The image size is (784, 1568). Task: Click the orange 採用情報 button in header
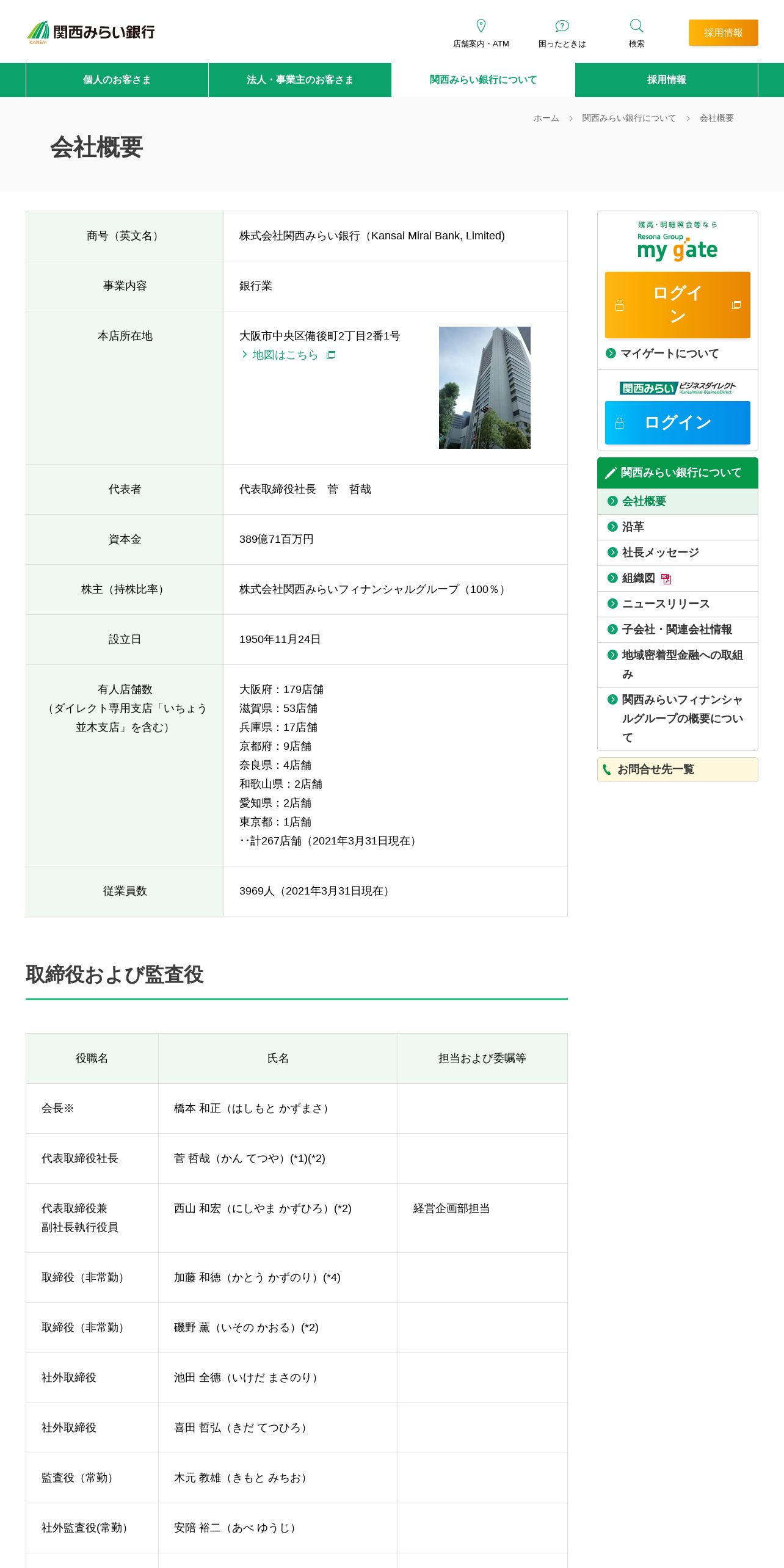tap(724, 32)
